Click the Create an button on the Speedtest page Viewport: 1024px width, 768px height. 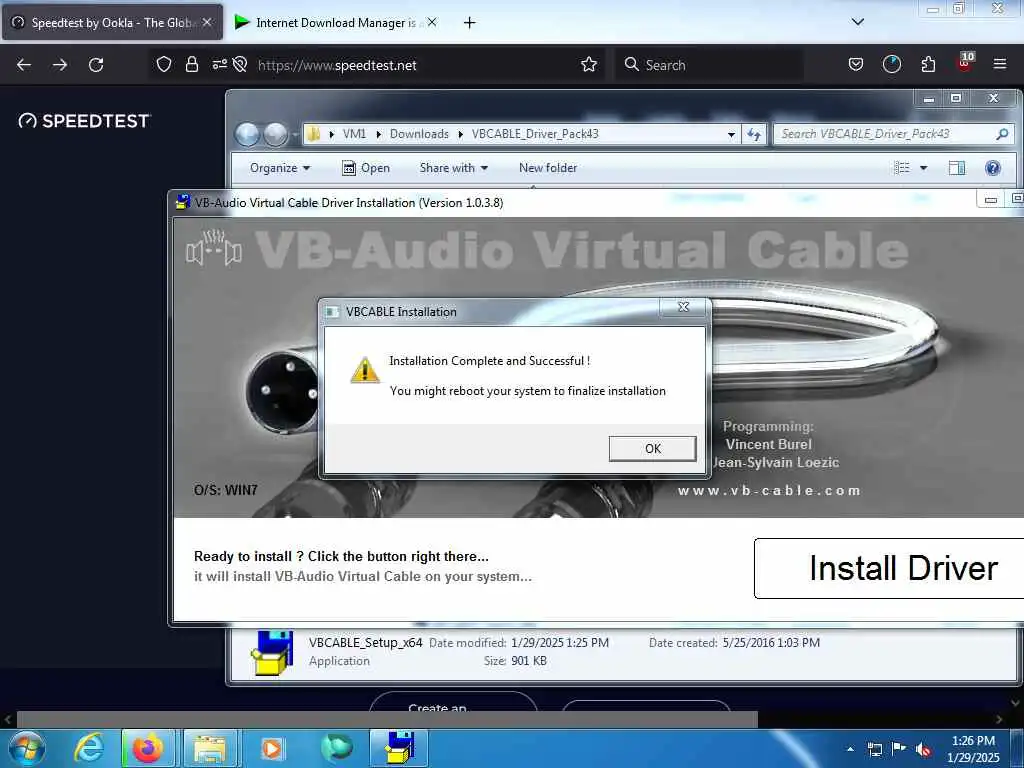coord(453,703)
